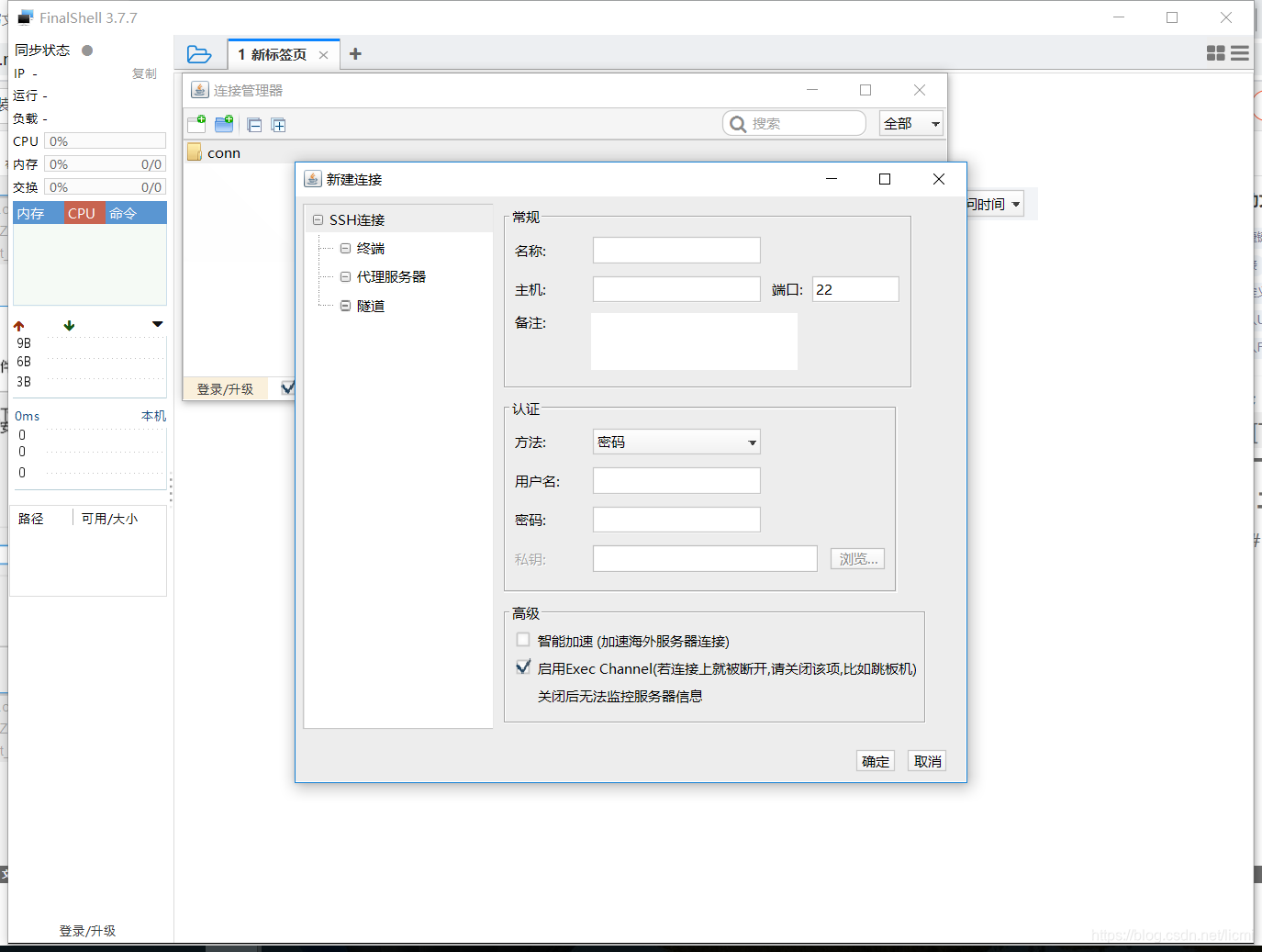Switch to grid layout view icon

coord(1216,53)
